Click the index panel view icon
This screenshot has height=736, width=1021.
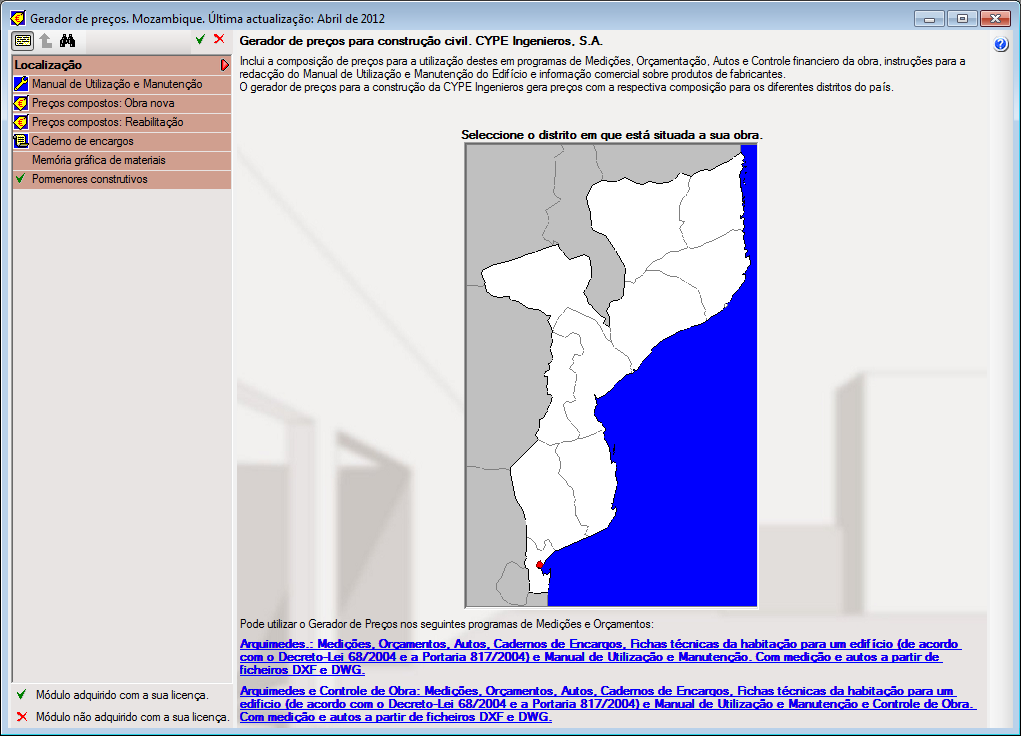click(23, 41)
